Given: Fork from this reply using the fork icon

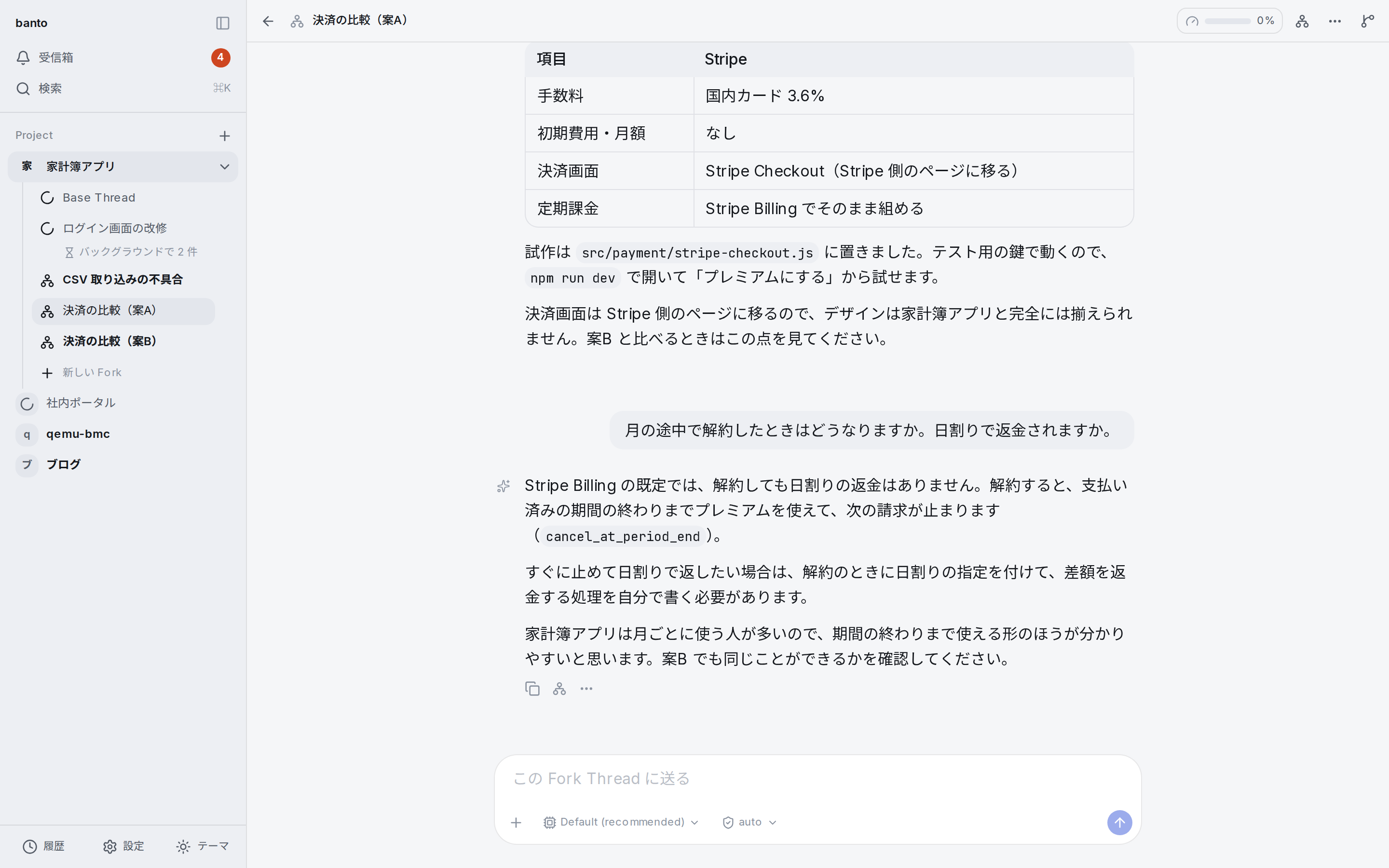Looking at the screenshot, I should pyautogui.click(x=559, y=688).
